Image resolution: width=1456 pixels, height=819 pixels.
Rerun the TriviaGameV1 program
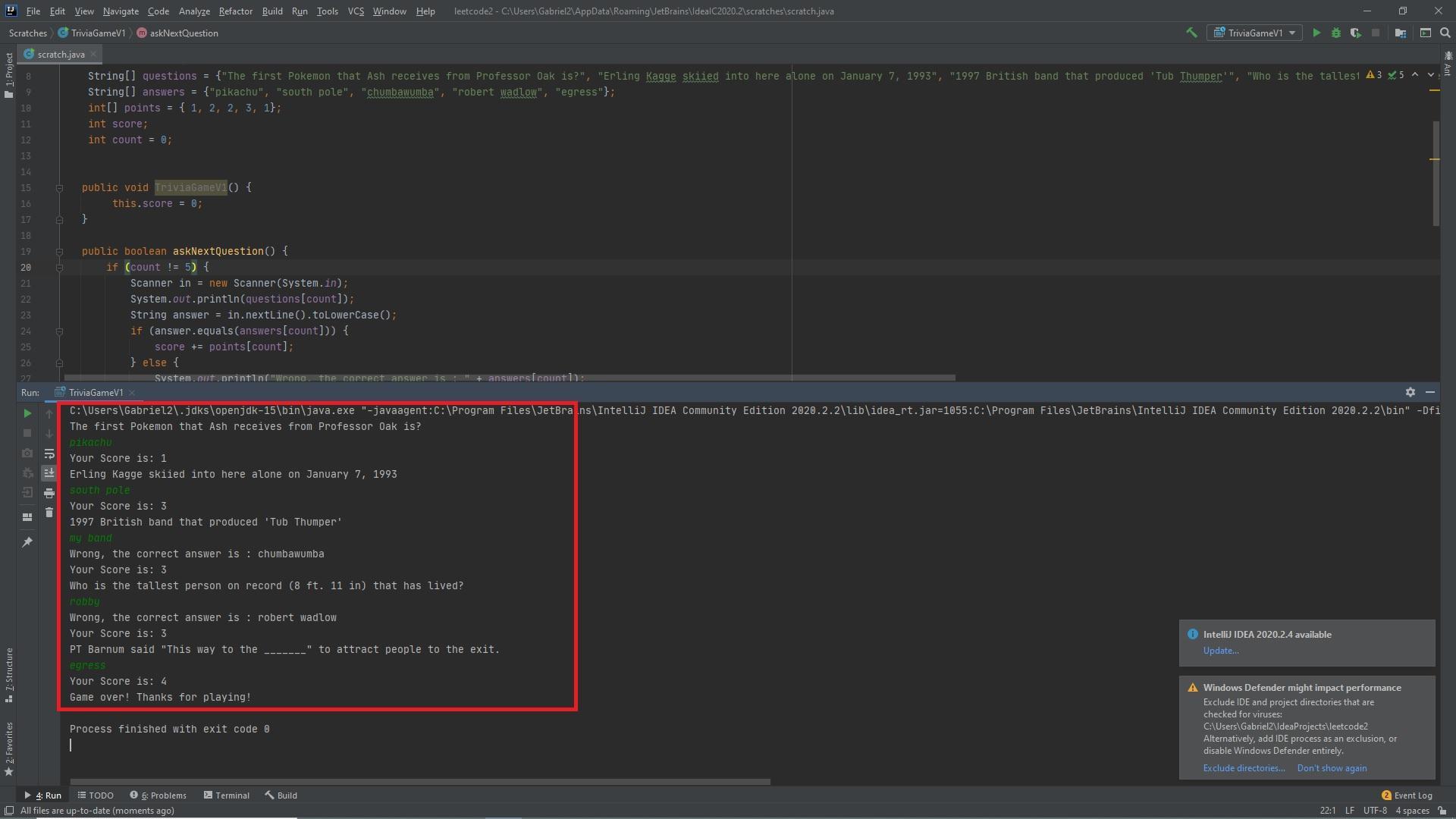29,413
